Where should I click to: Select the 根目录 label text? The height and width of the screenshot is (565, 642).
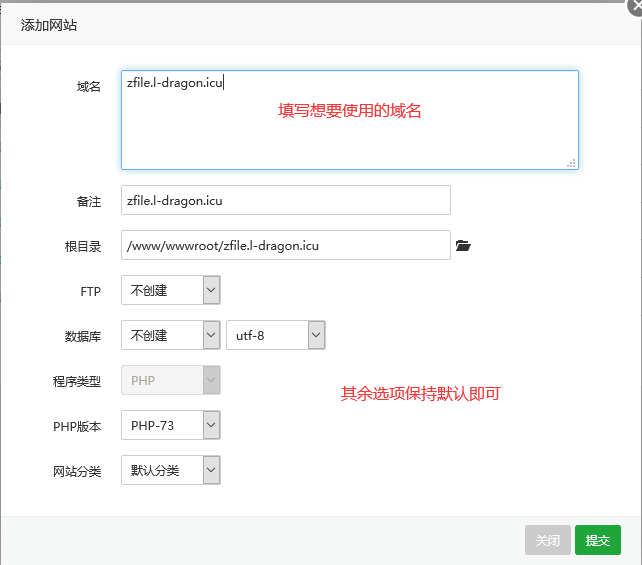coord(83,246)
